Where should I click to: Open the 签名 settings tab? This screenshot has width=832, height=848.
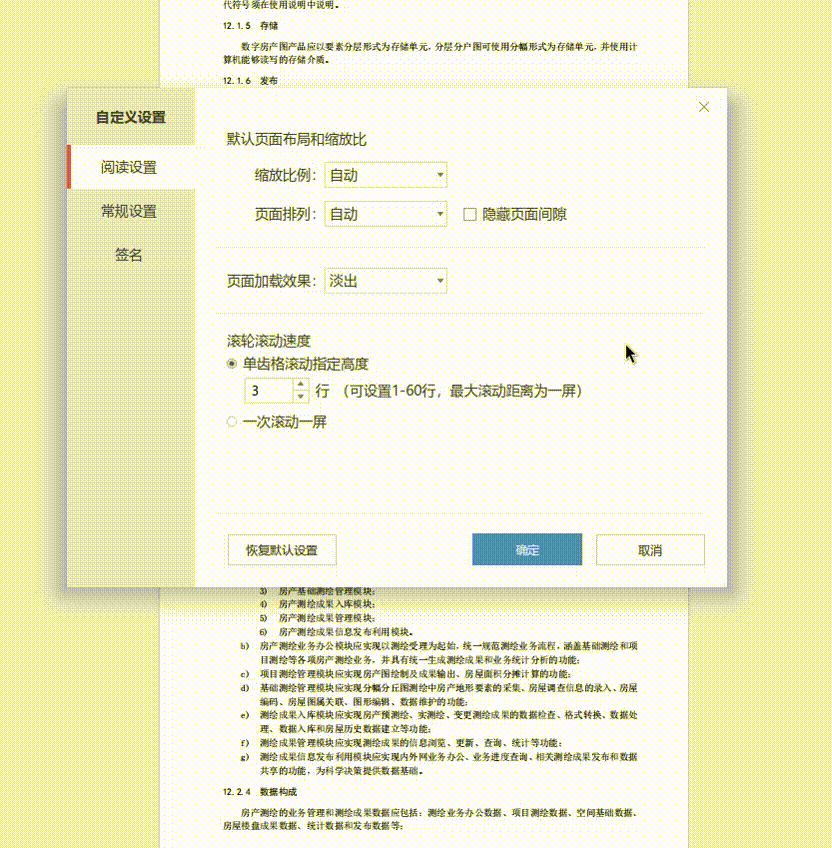coord(131,254)
